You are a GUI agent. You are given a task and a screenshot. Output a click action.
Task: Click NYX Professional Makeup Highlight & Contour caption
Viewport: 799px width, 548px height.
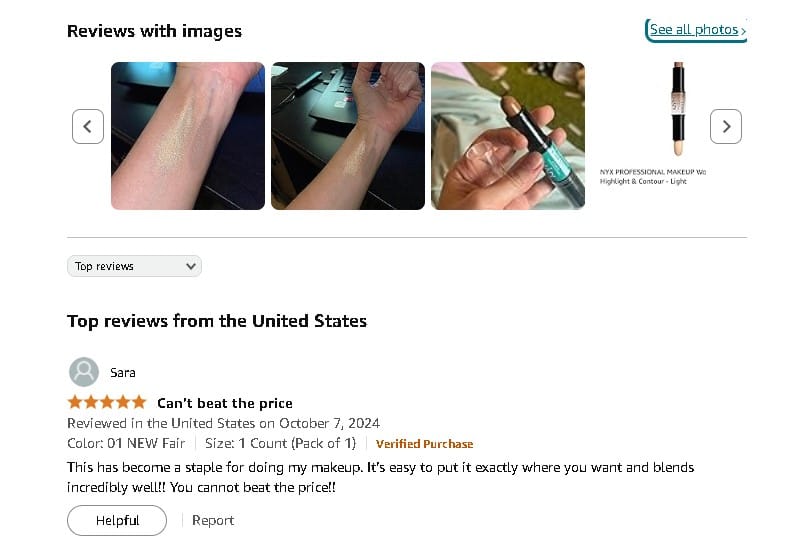(653, 176)
